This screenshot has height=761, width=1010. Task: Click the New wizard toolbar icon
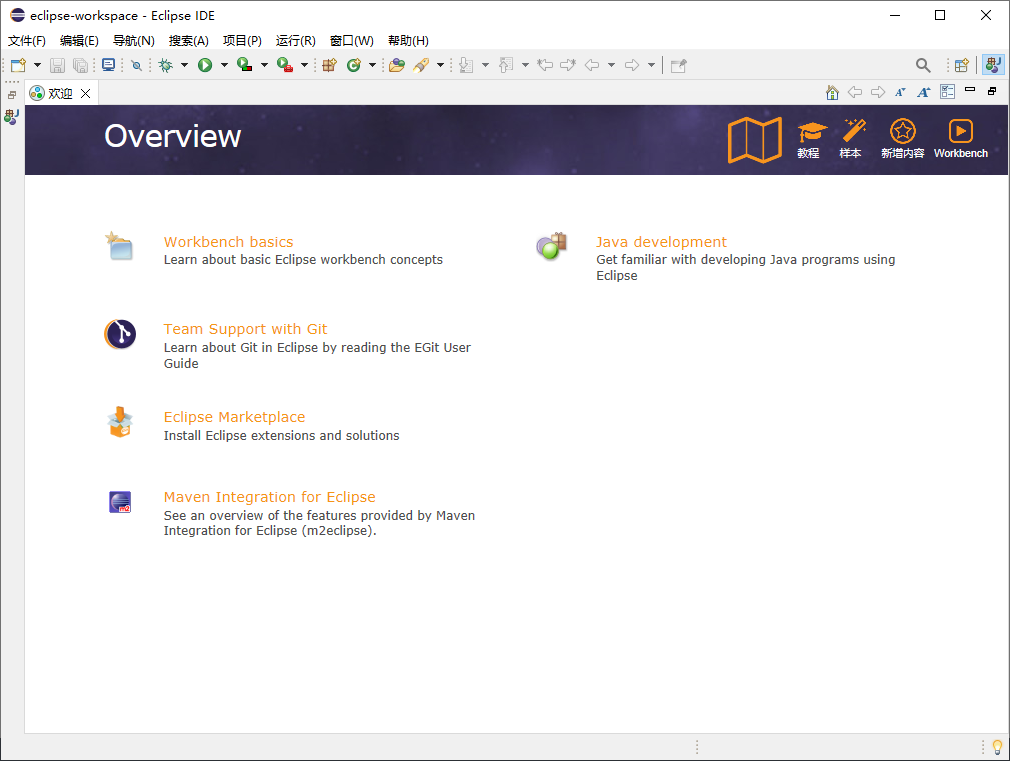(19, 65)
